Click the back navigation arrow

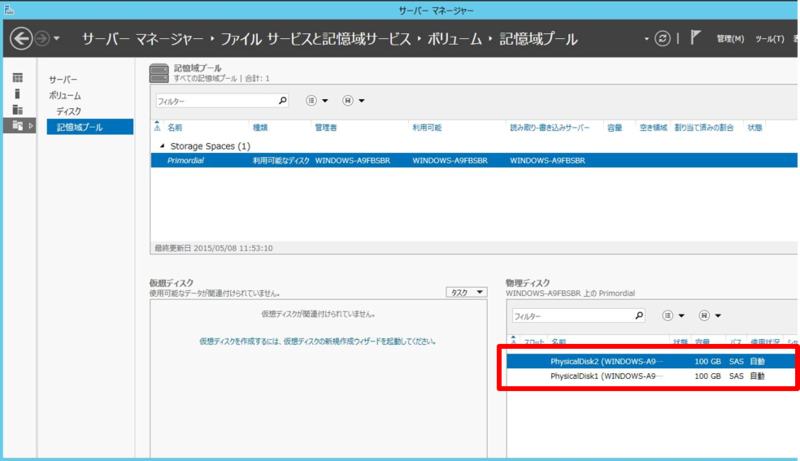[x=21, y=39]
